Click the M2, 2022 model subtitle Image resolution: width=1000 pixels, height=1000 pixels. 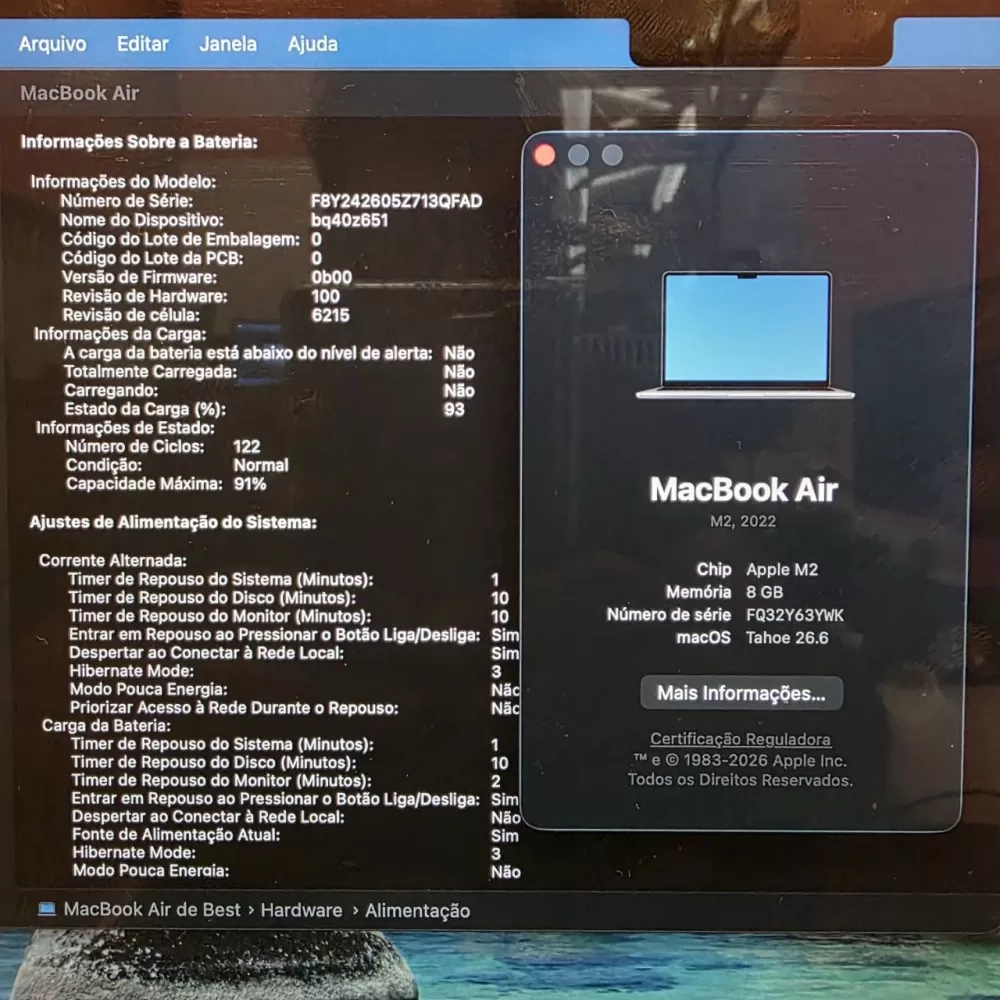pyautogui.click(x=743, y=521)
